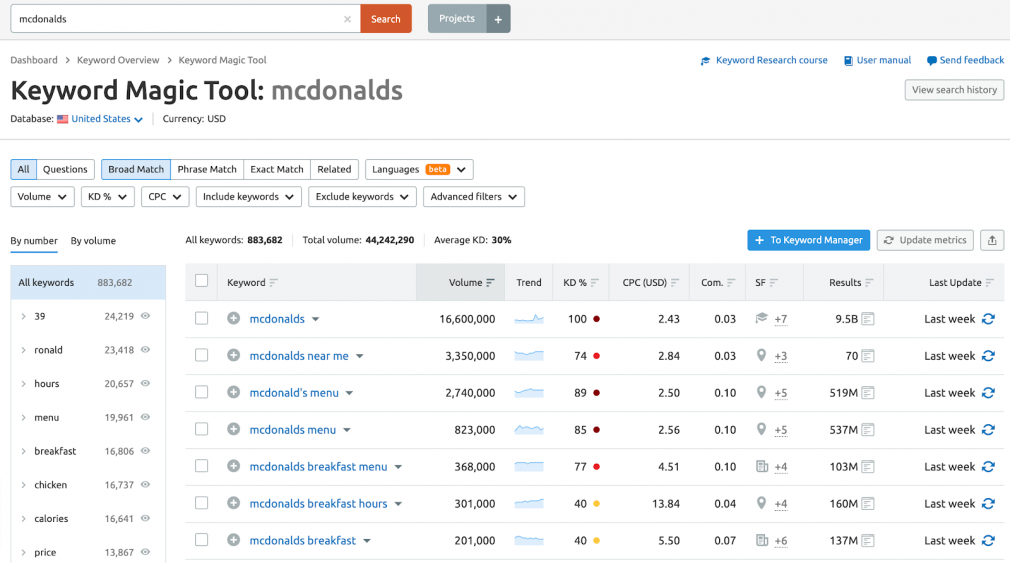Sort by CPC (USD) column sort icon
1010x563 pixels.
(675, 283)
